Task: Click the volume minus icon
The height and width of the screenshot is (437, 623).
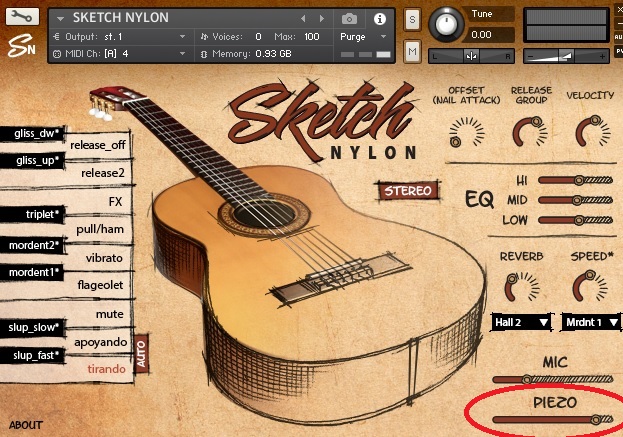Action: click(530, 57)
